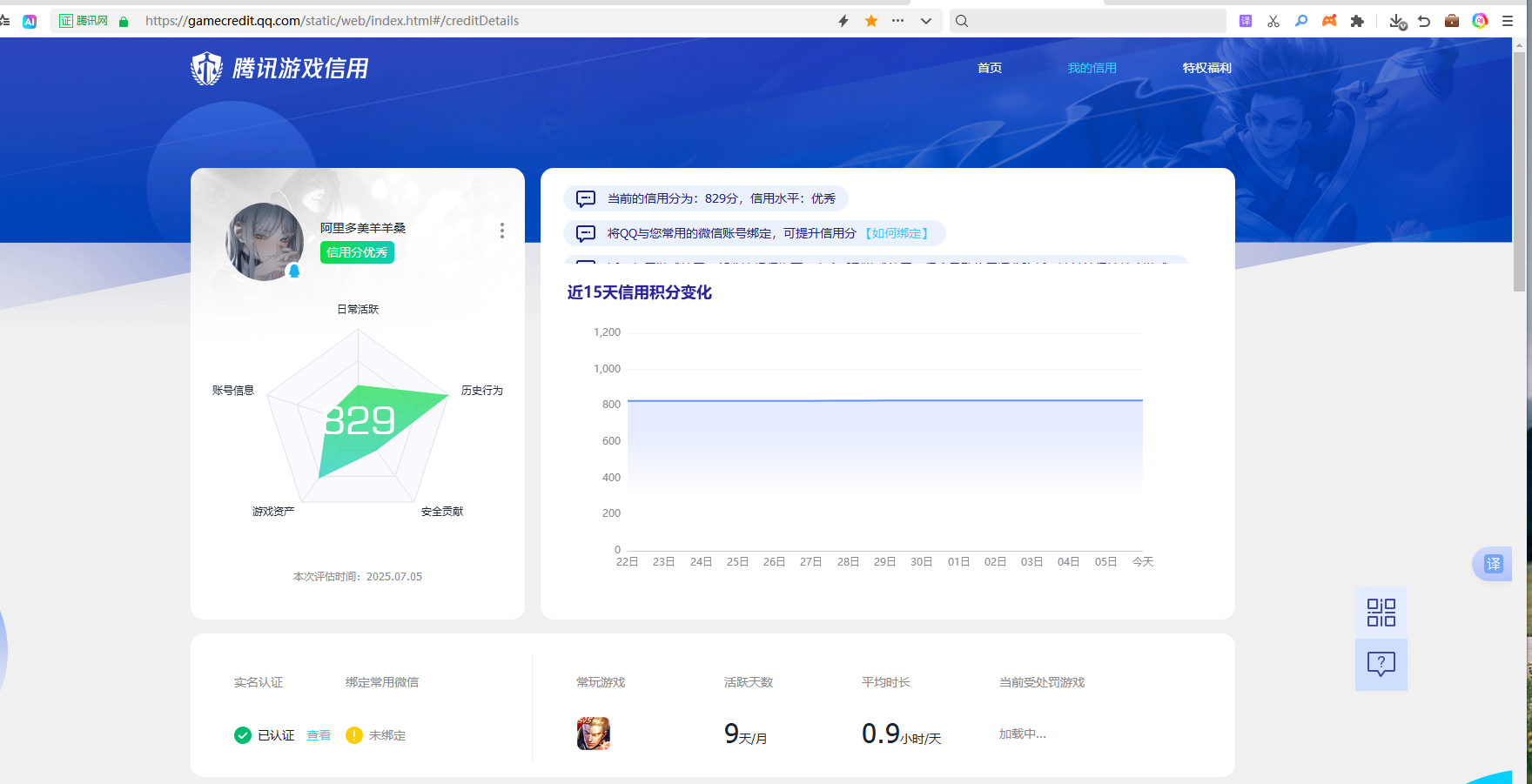Click the 腾讯网 site certificate badge
Screen dimensions: 1532x784
(x=84, y=21)
